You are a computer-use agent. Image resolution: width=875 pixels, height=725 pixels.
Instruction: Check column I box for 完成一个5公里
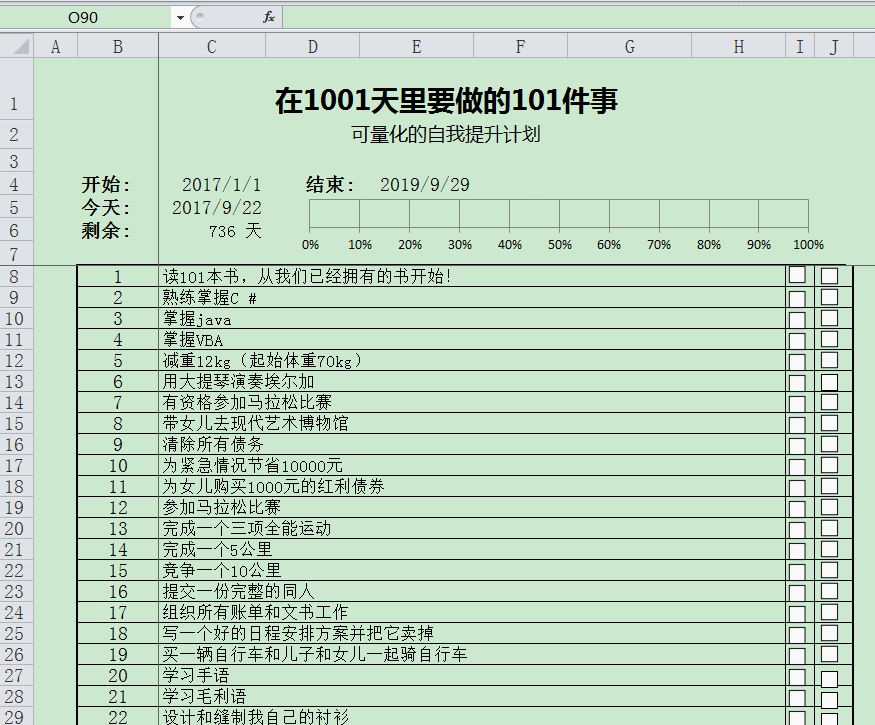[797, 551]
